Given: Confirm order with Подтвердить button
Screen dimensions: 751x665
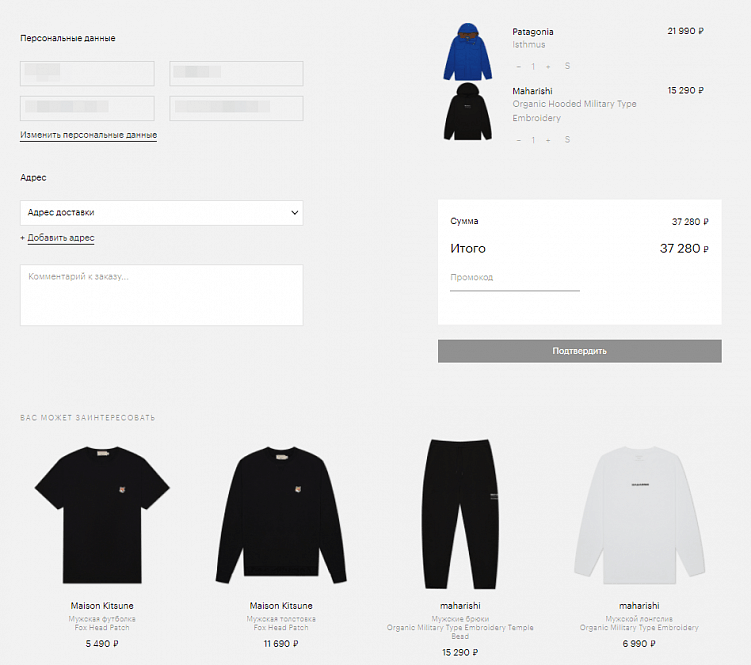Looking at the screenshot, I should (x=580, y=351).
